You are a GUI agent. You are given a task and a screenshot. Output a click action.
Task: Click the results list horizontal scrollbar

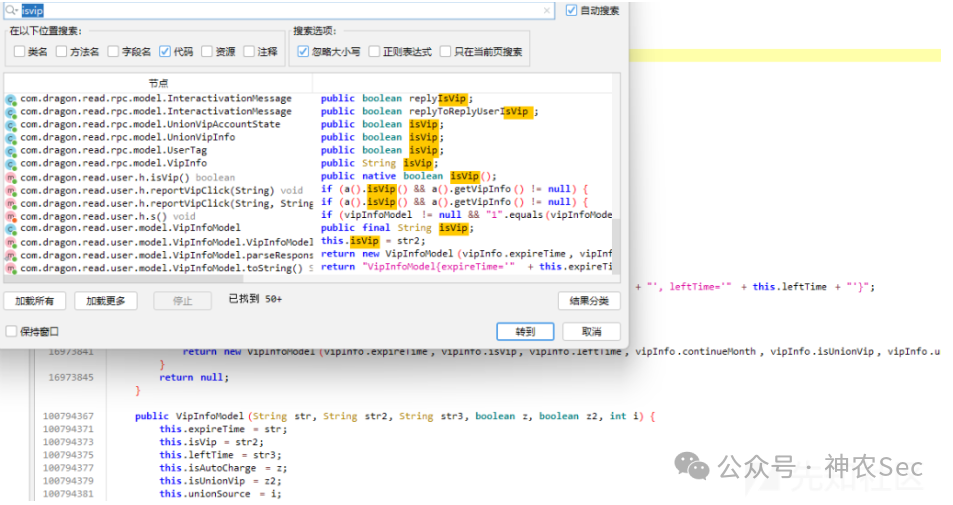(x=123, y=278)
